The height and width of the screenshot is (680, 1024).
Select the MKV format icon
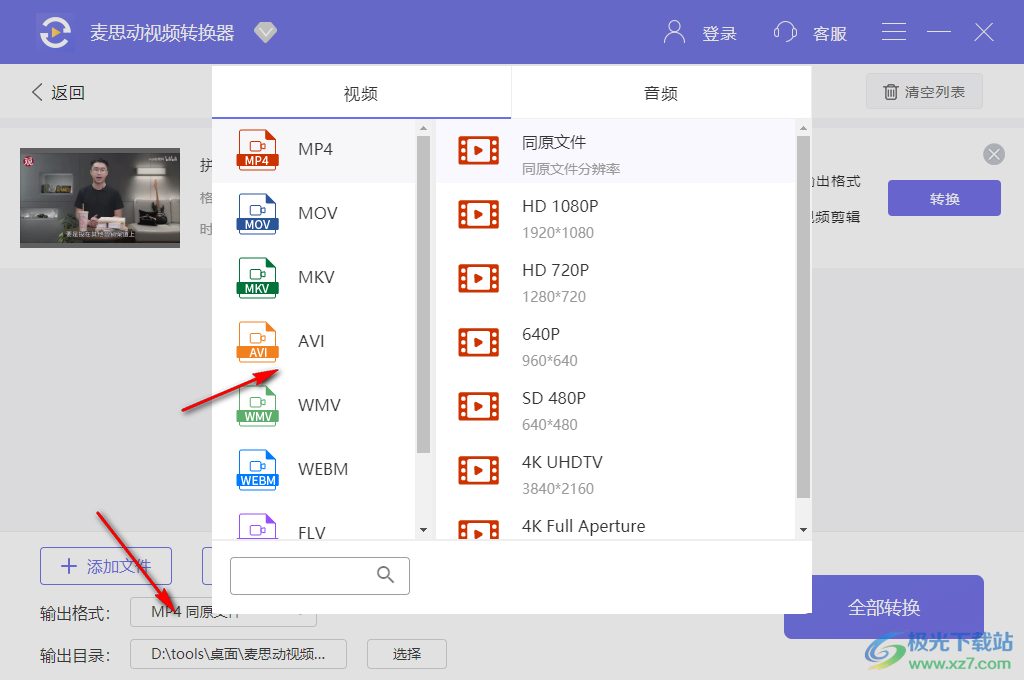point(257,278)
